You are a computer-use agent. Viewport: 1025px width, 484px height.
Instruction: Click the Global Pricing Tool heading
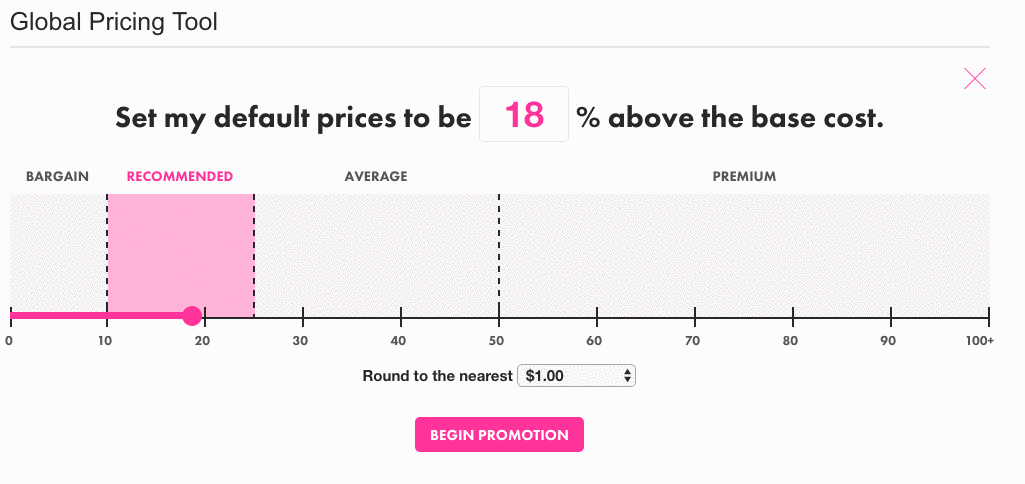pos(114,22)
